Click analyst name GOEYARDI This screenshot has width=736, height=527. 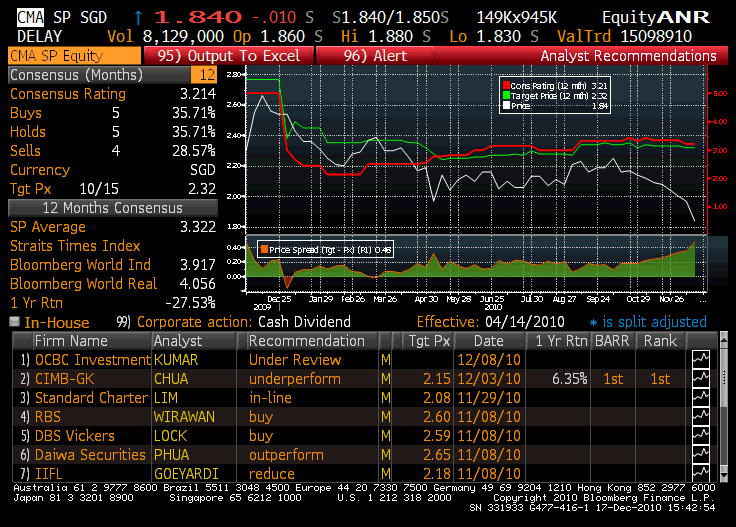[186, 474]
